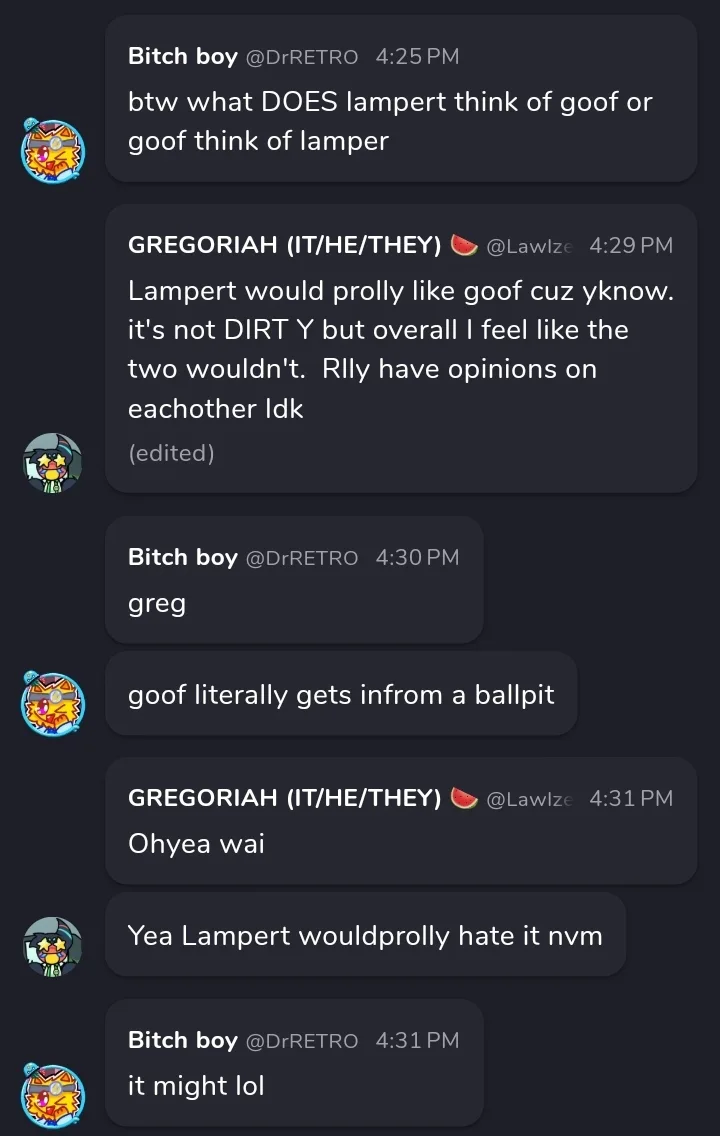Click the 'Bitch boy' name at 4:30 PM

coord(183,556)
